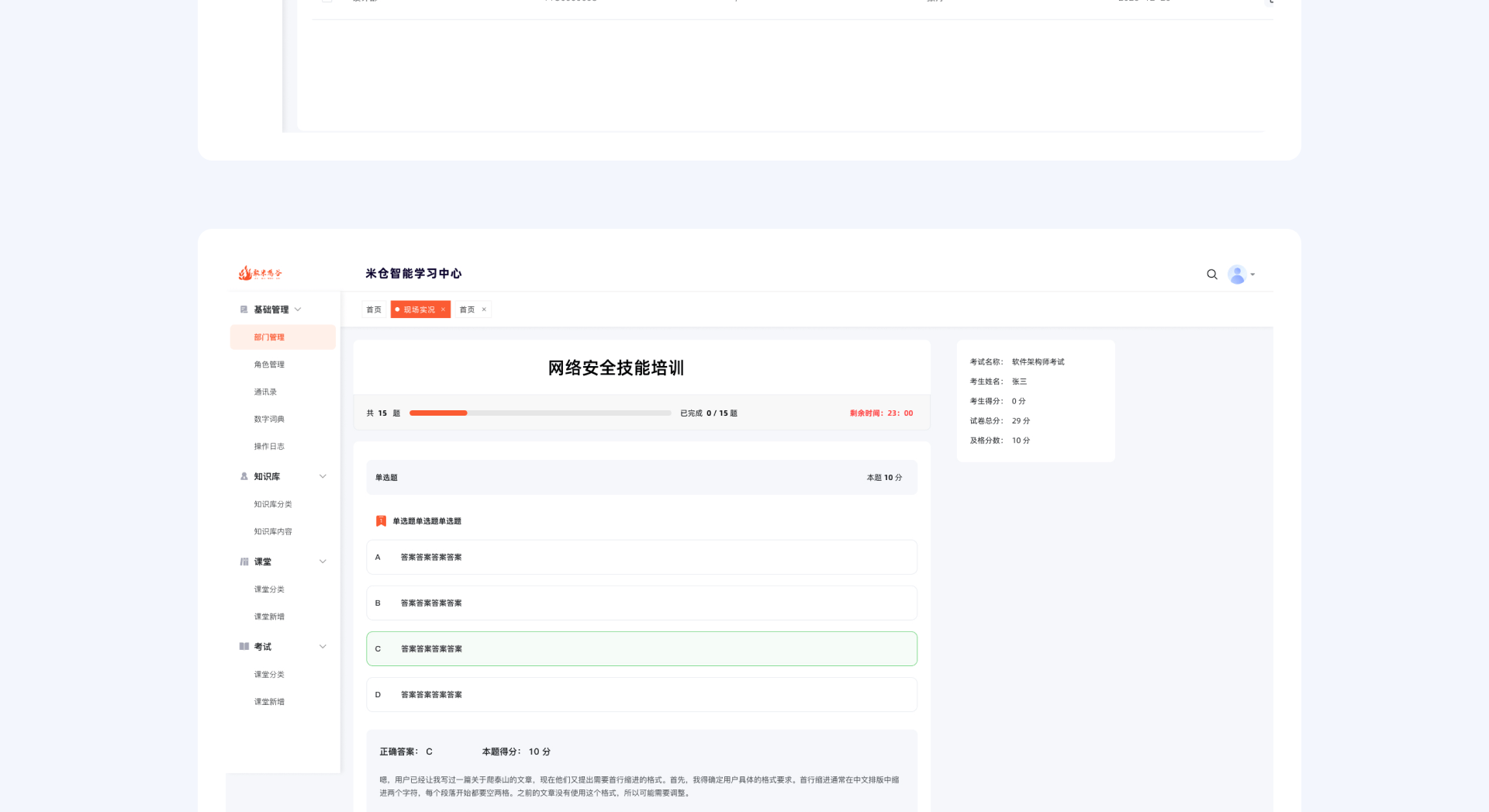Click the 基础管理 section icon

click(244, 309)
